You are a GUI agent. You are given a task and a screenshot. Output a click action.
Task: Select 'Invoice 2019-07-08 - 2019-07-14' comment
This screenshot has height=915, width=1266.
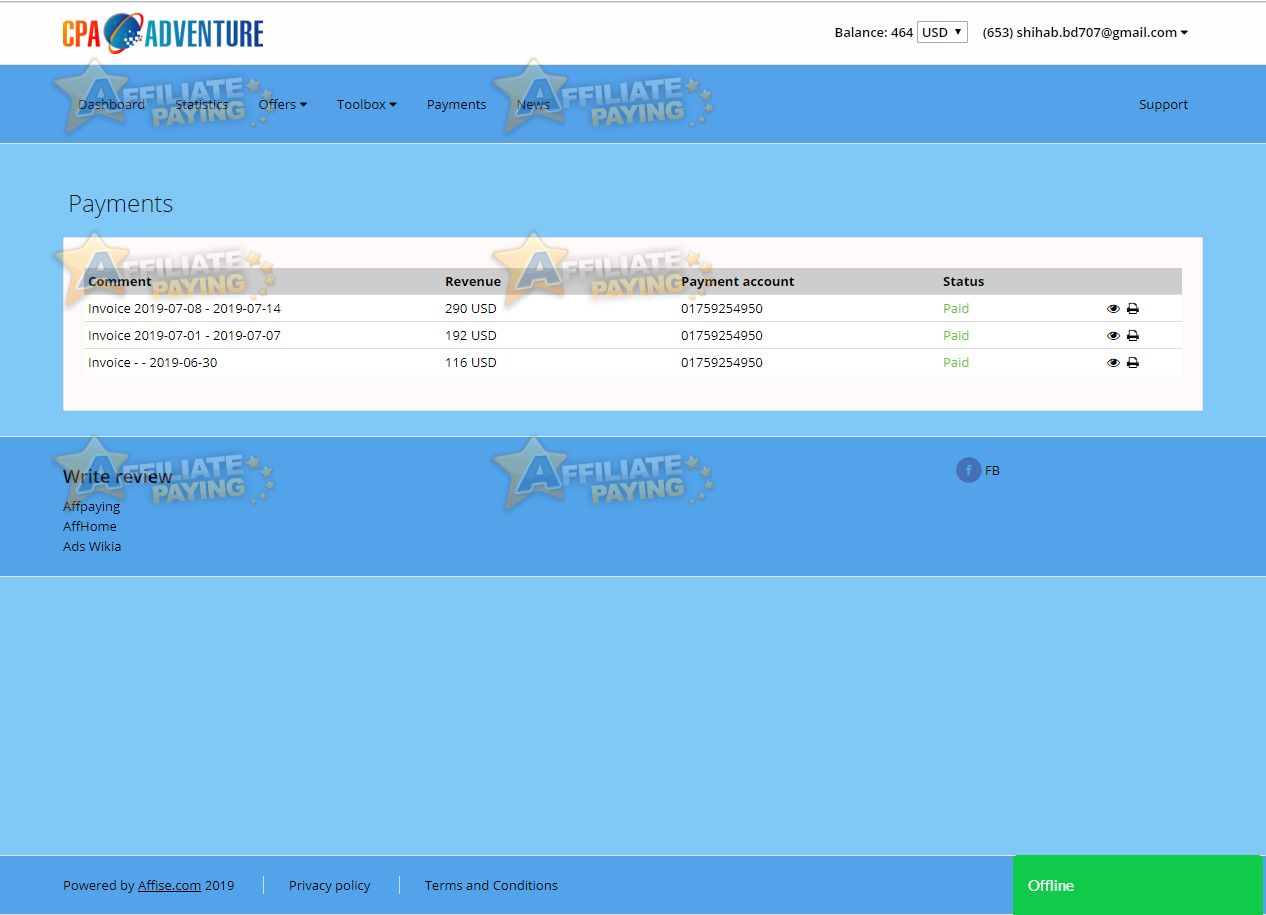tap(184, 309)
